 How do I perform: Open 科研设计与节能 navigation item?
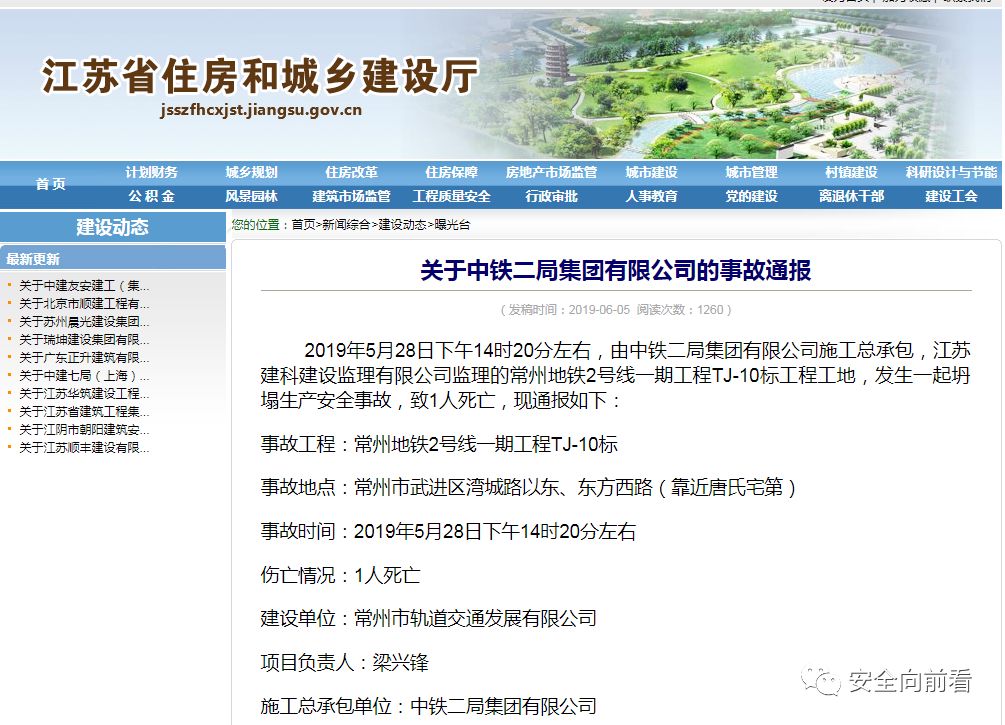tap(951, 172)
